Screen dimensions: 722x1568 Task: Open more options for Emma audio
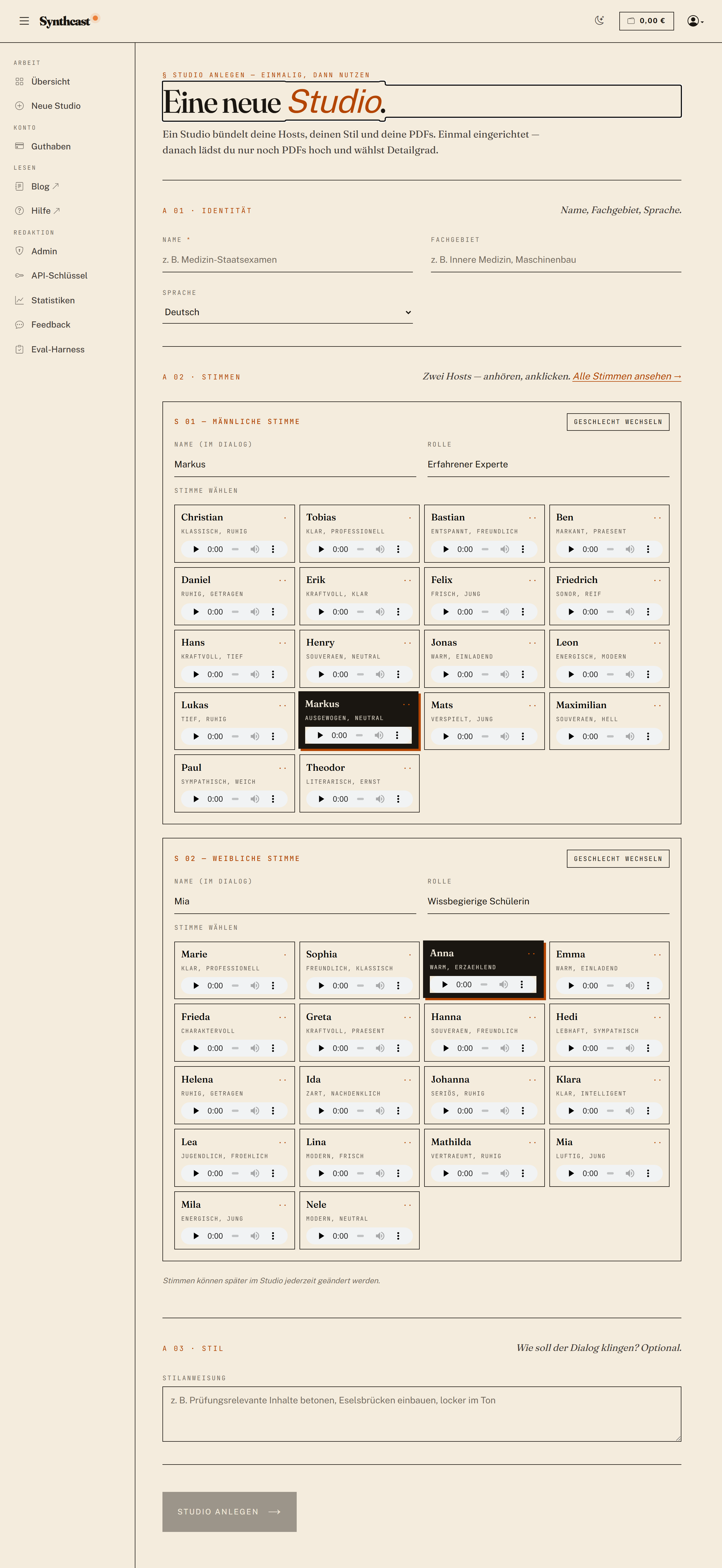pyautogui.click(x=648, y=986)
